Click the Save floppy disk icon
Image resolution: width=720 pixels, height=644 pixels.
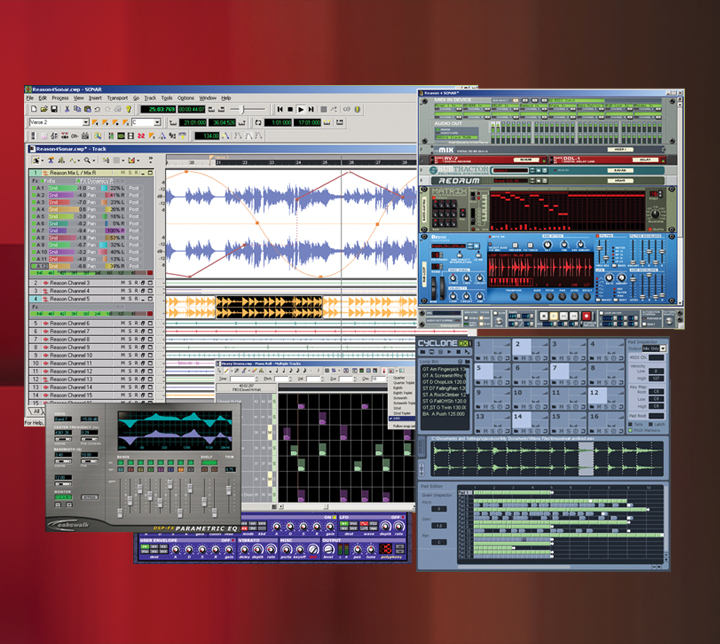(54, 109)
